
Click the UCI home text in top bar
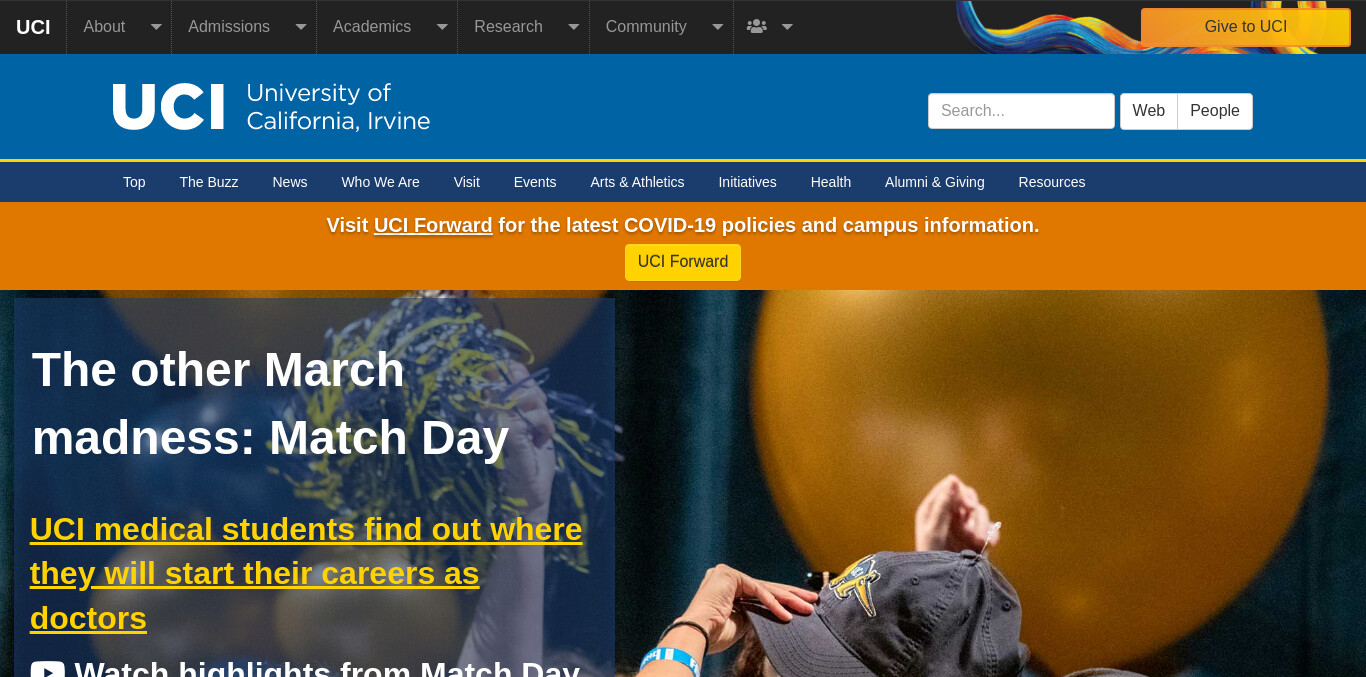click(33, 27)
